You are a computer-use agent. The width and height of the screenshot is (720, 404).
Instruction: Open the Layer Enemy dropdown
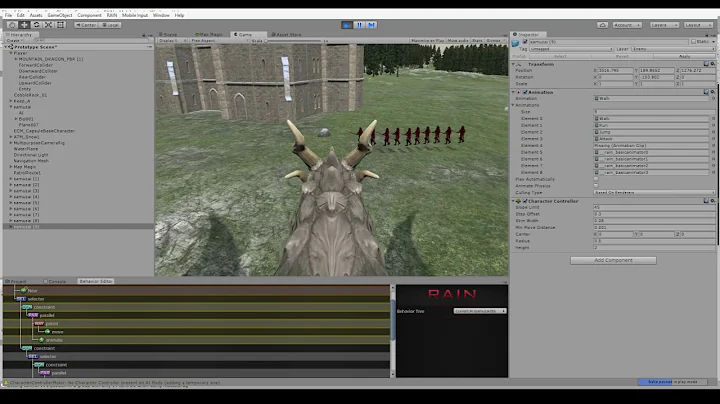pos(673,49)
